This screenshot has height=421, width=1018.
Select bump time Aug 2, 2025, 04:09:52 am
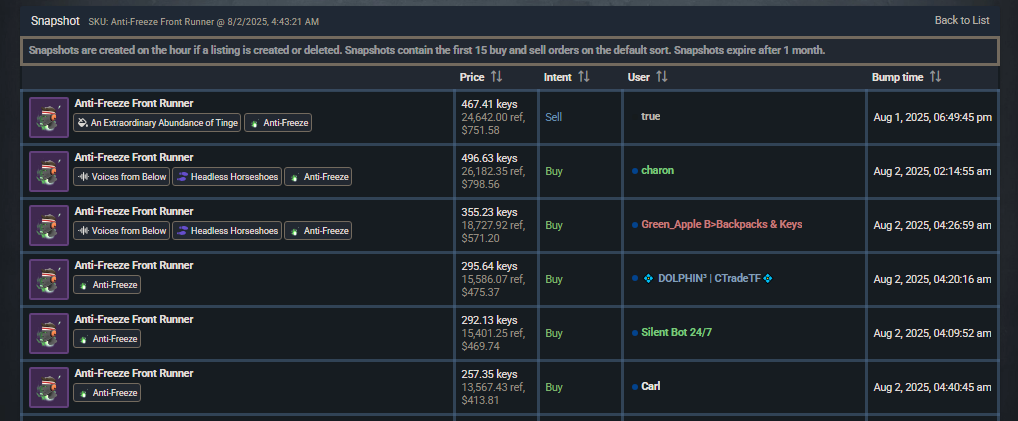[x=932, y=333]
